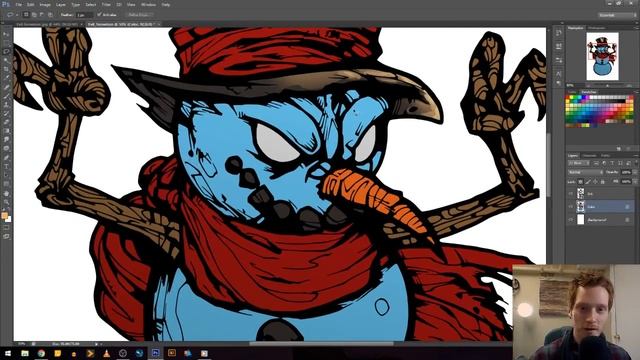
Task: Select the Crop tool
Action: point(6,69)
